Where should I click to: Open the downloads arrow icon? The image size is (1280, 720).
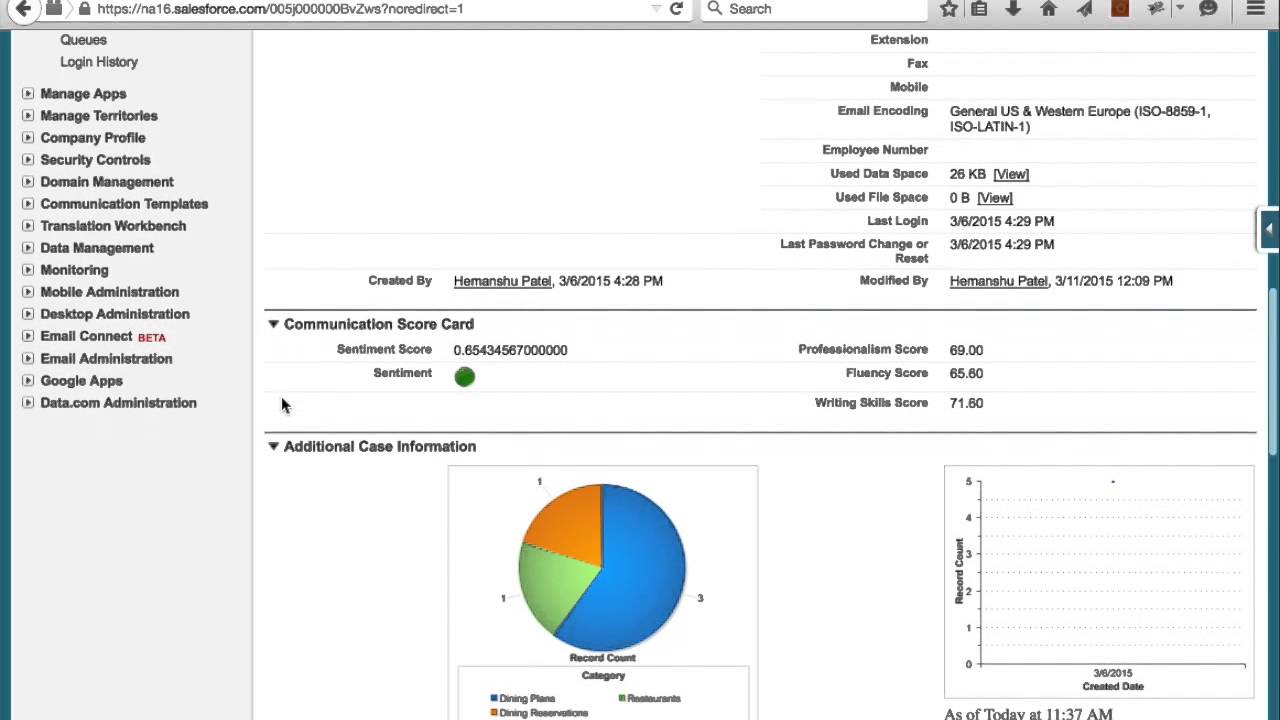(1013, 8)
